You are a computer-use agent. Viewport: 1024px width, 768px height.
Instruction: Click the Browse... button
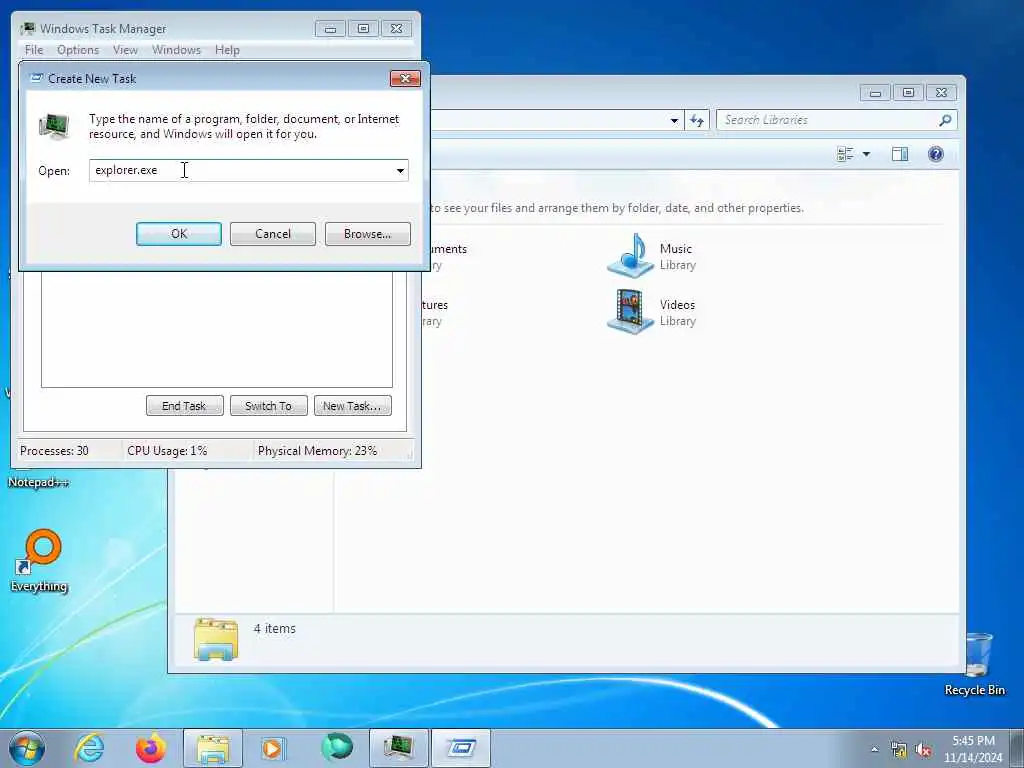tap(368, 234)
